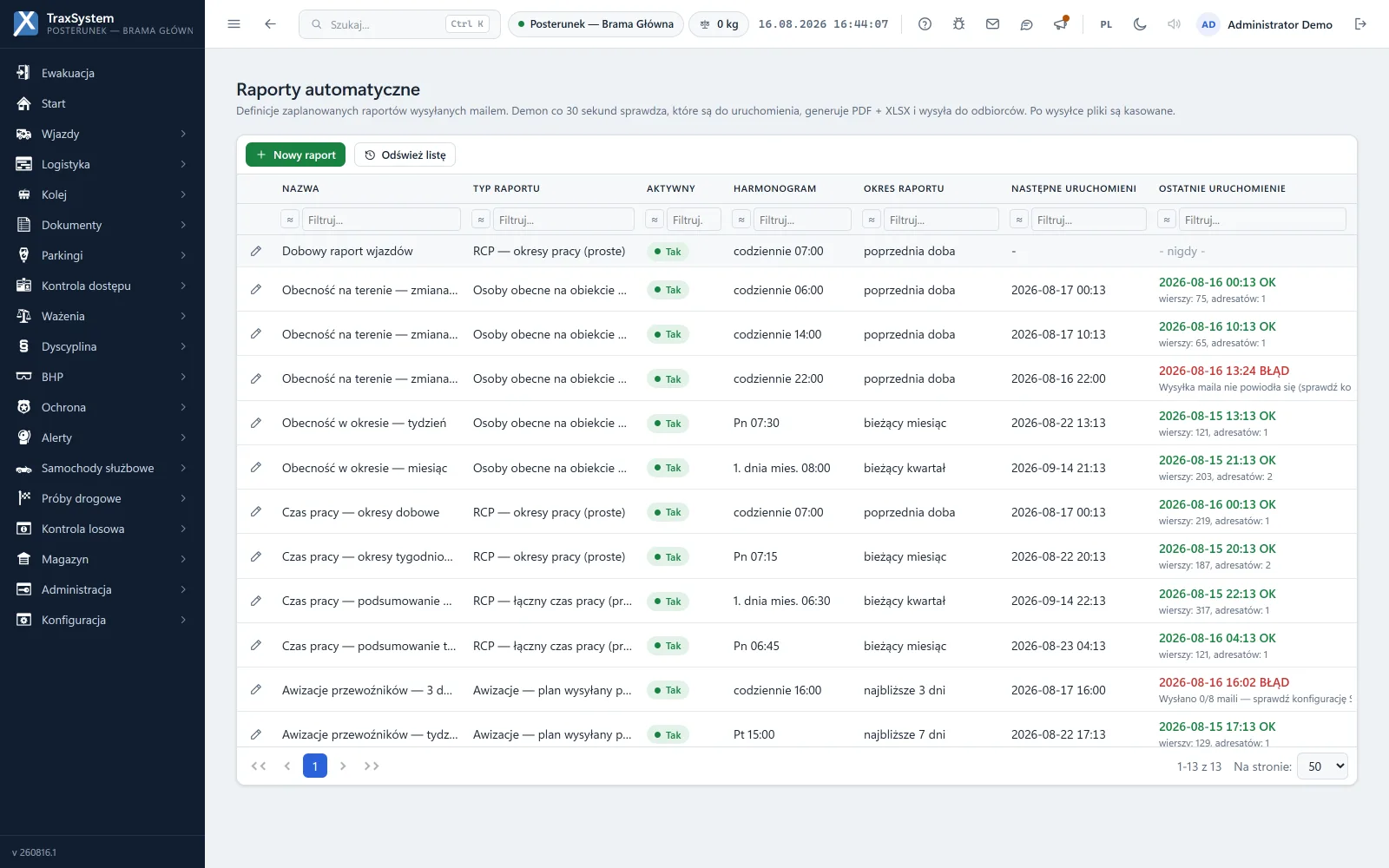
Task: Click the bug report icon
Action: 958,24
